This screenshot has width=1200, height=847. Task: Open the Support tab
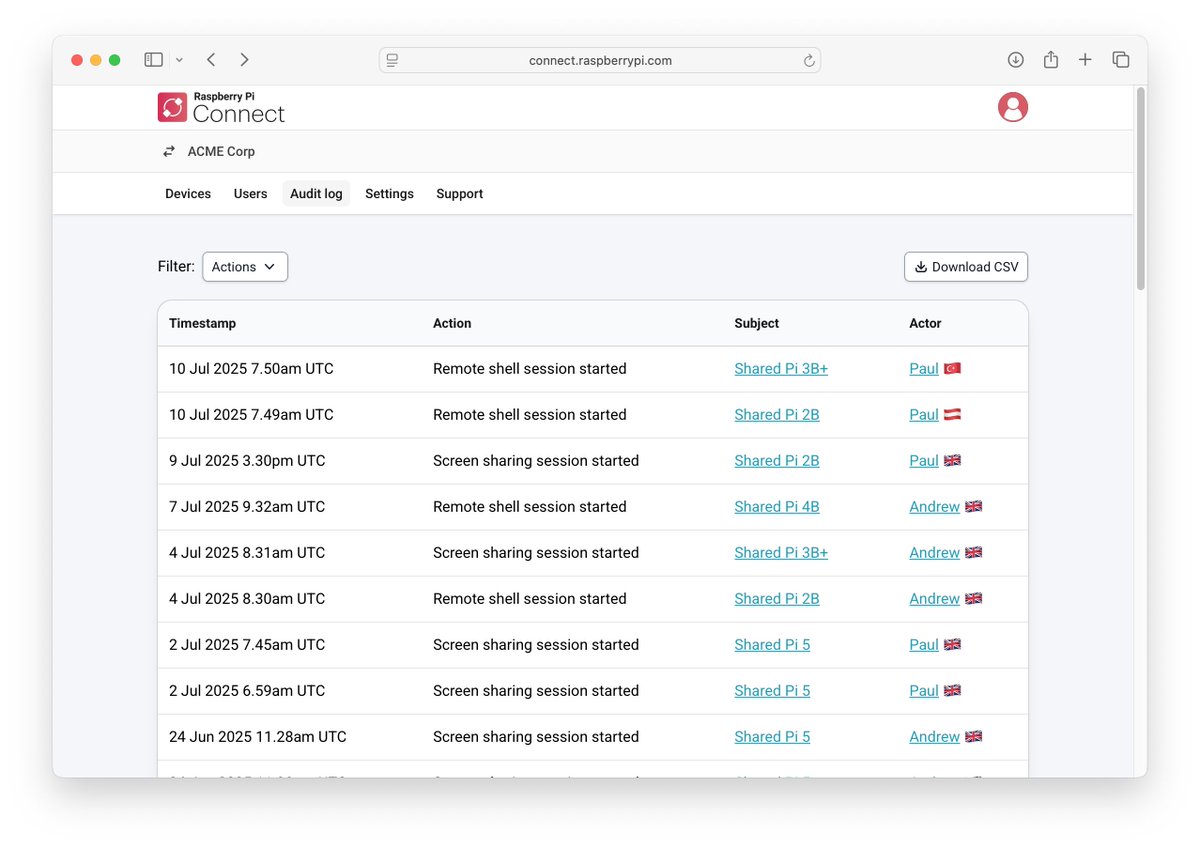pyautogui.click(x=460, y=194)
